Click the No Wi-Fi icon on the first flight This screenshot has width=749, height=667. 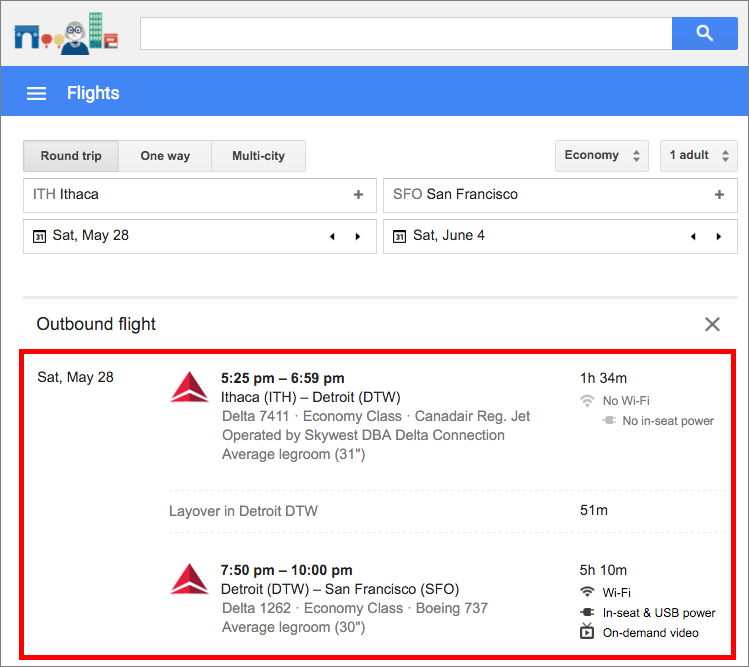coord(587,400)
